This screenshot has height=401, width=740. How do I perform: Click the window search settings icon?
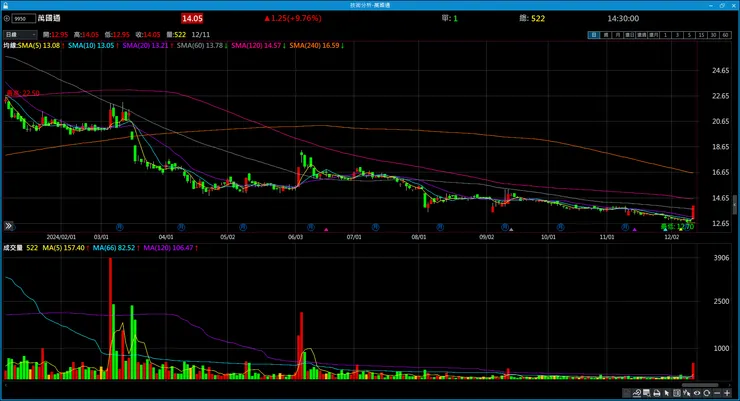point(647,393)
